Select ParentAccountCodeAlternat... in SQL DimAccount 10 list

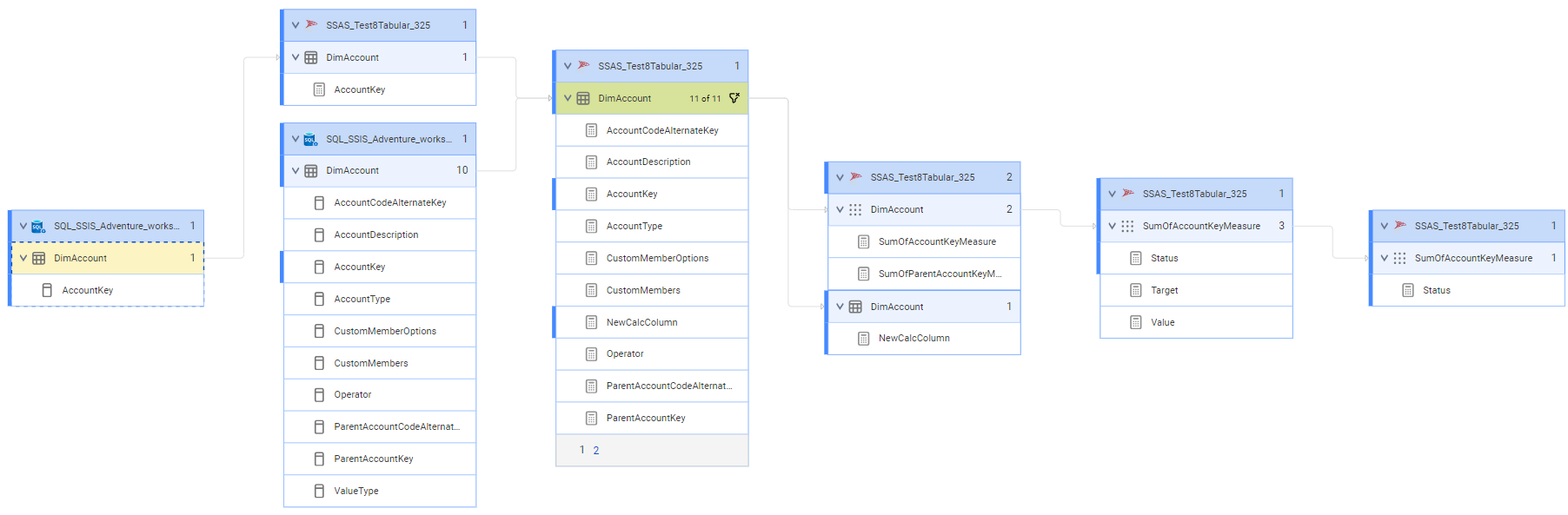380,426
